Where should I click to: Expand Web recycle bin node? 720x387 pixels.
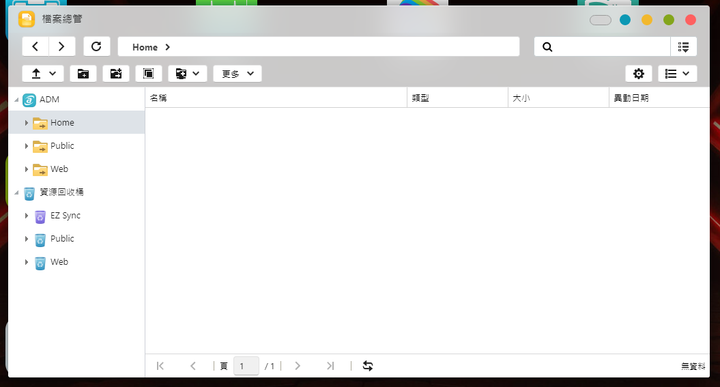[26, 262]
